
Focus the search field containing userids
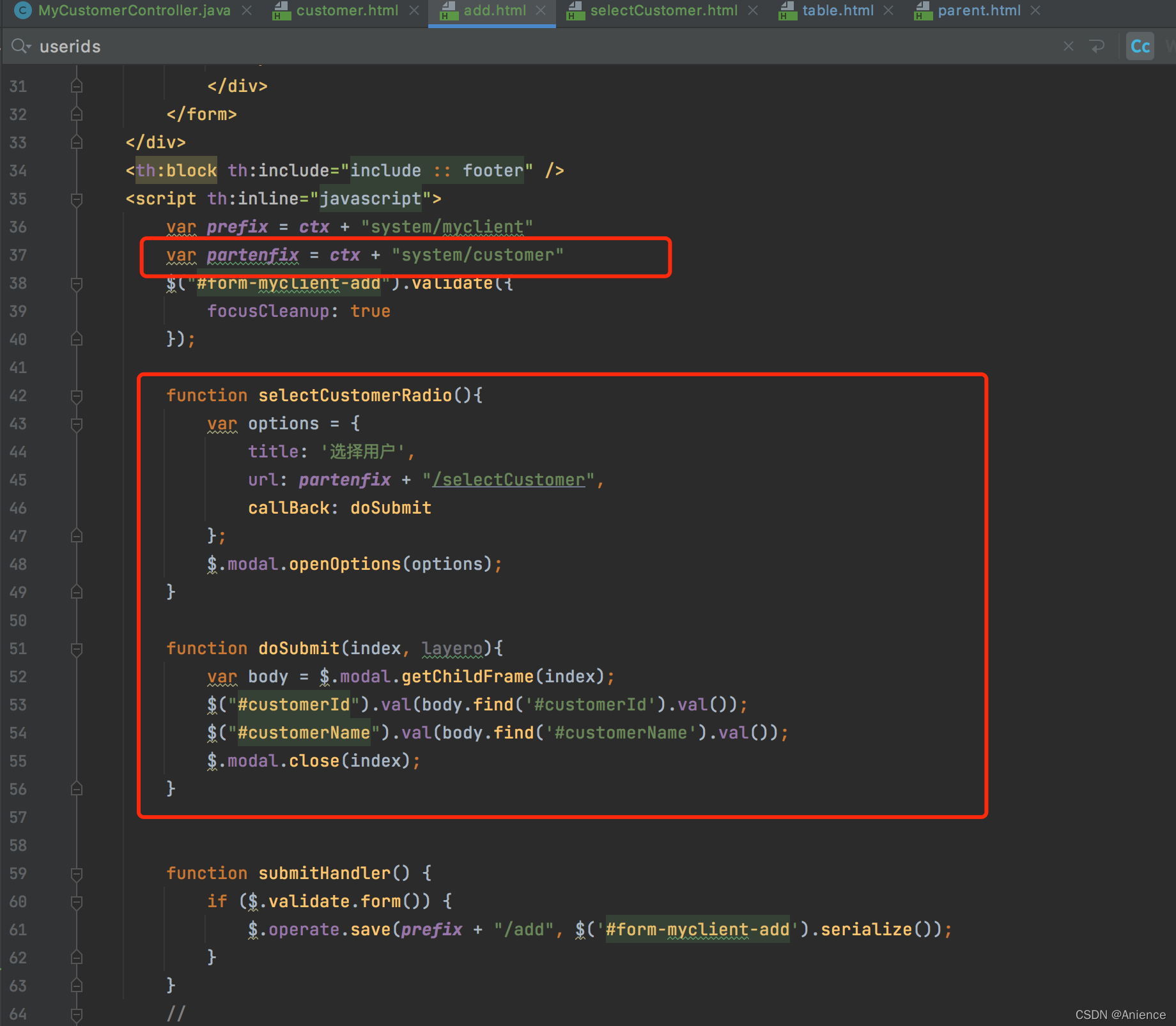[543, 46]
